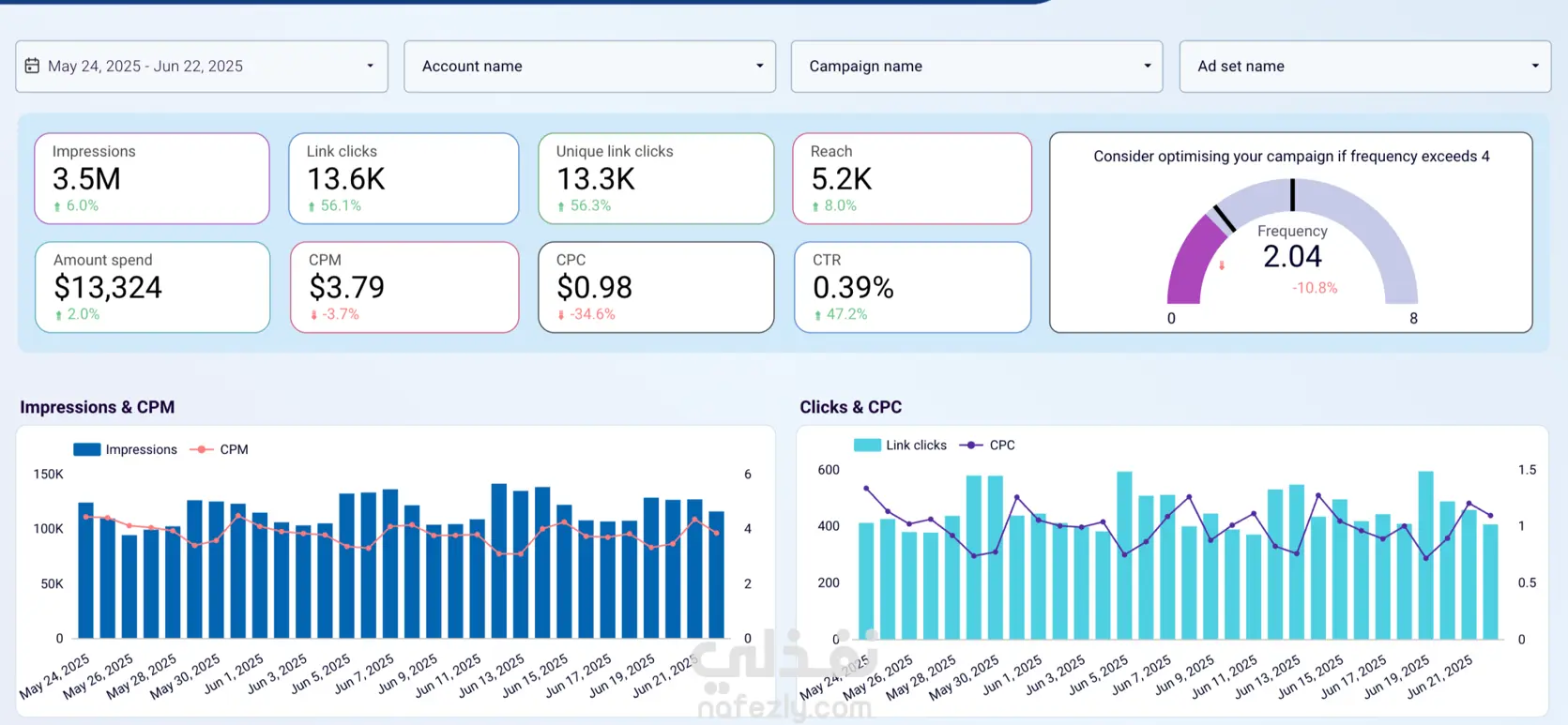Click the red down arrow in the CPM card
This screenshot has width=1568, height=725.
[x=313, y=315]
